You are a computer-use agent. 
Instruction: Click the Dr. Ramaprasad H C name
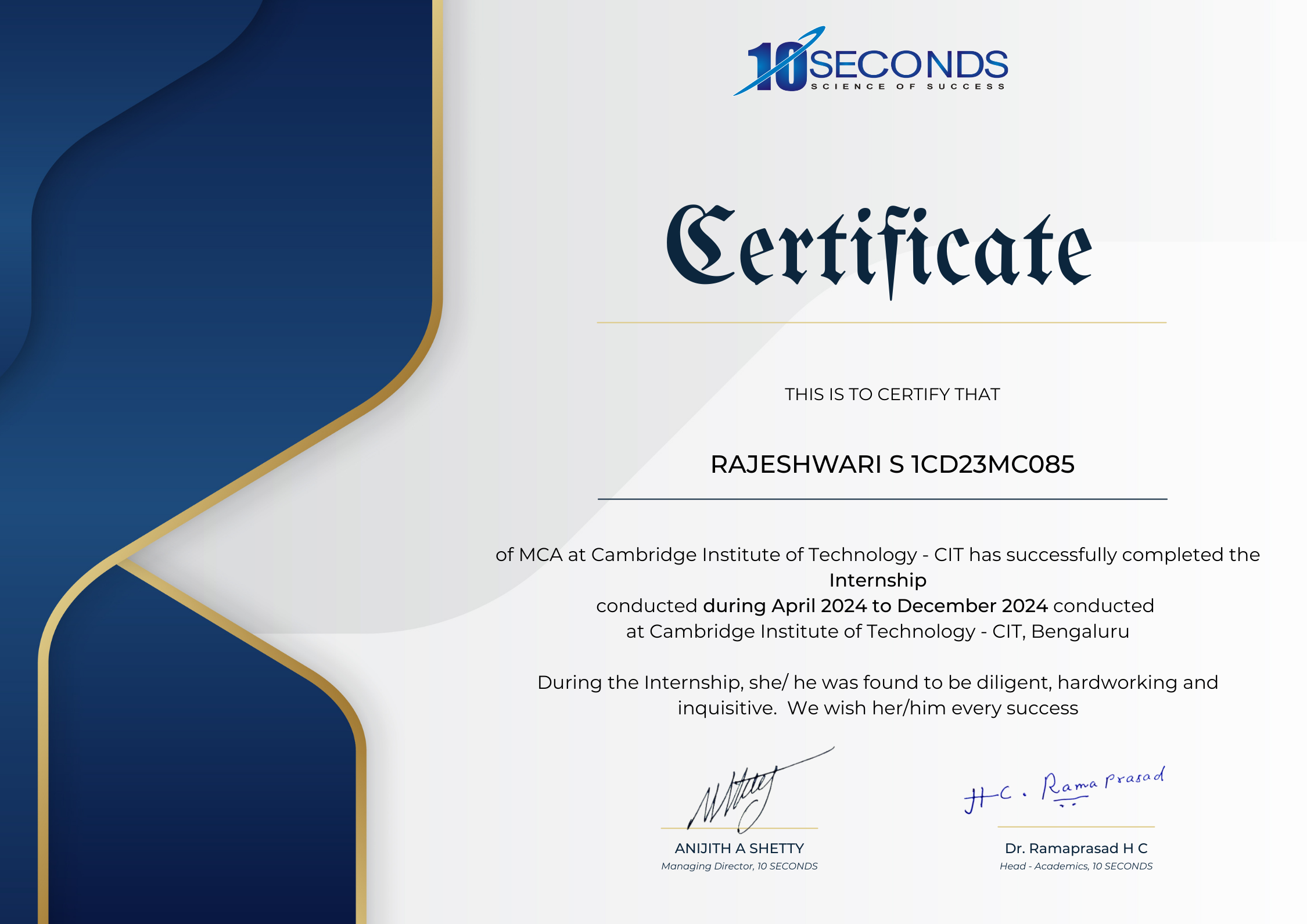tap(1076, 849)
